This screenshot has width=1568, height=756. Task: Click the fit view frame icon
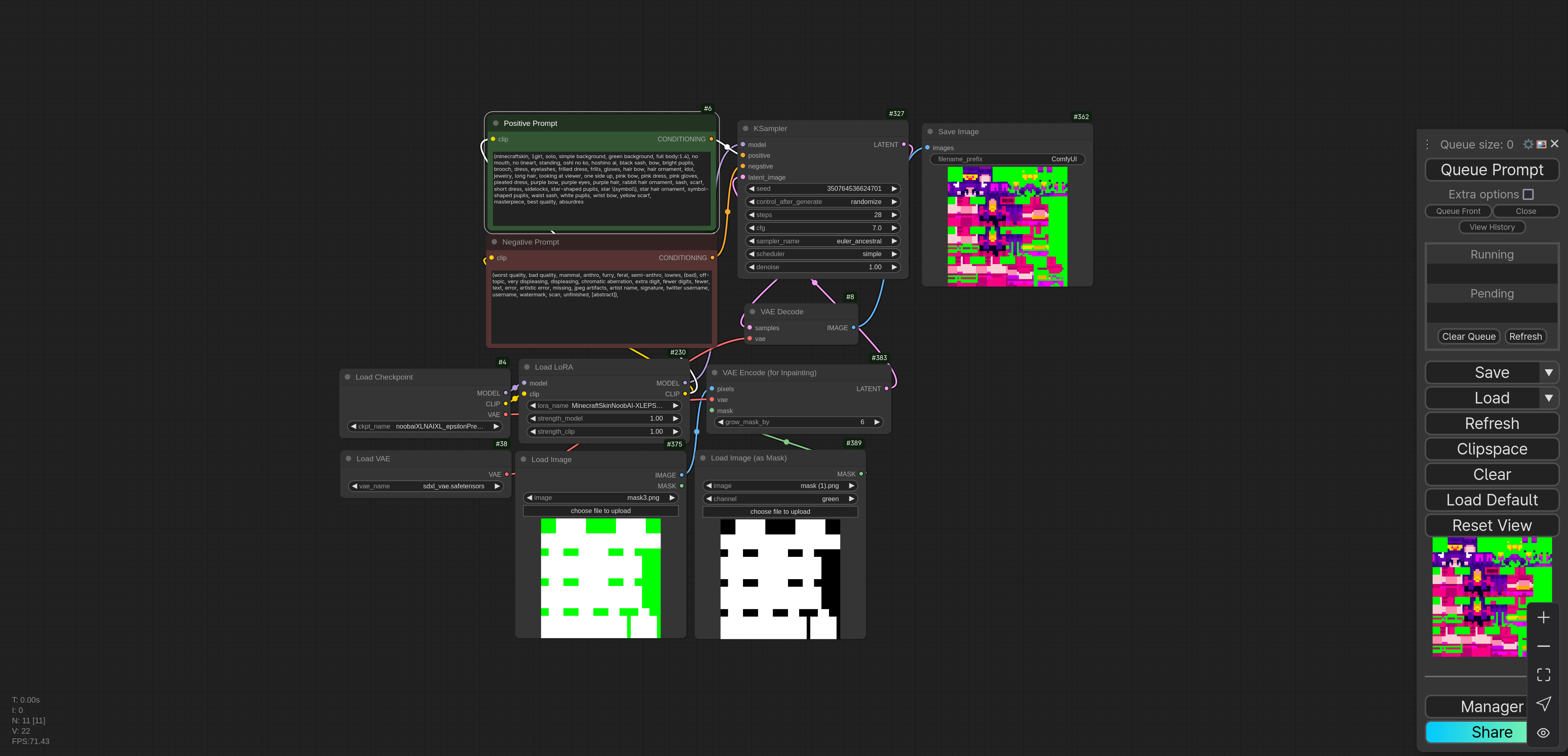[1543, 674]
